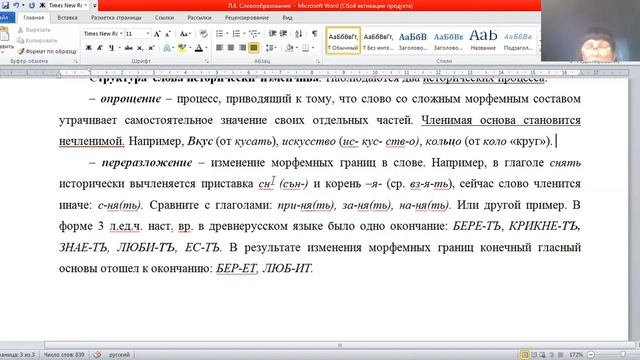Toggle italic К formatting
Image resolution: width=640 pixels, height=360 pixels.
coord(100,48)
